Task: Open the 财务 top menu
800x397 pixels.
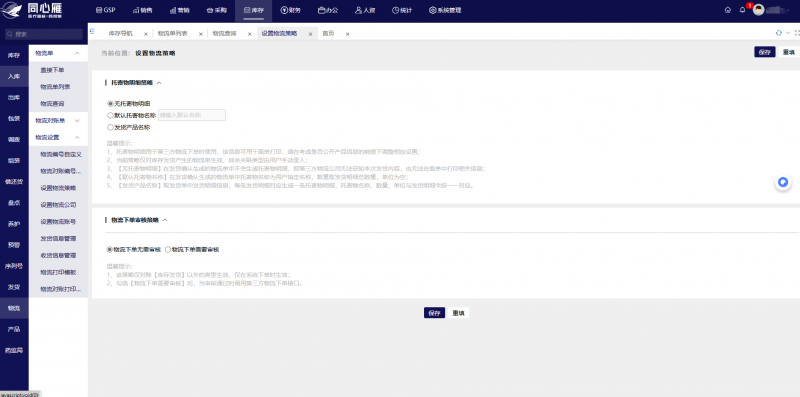Action: (291, 10)
